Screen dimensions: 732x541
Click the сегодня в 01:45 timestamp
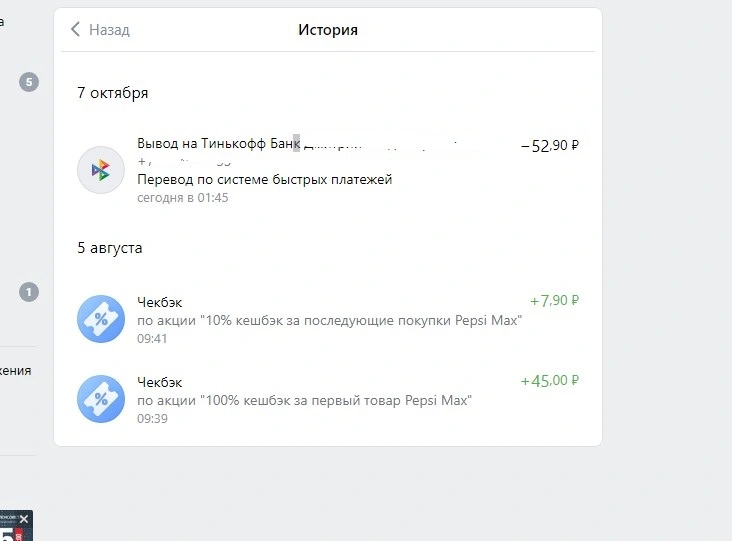(x=183, y=198)
